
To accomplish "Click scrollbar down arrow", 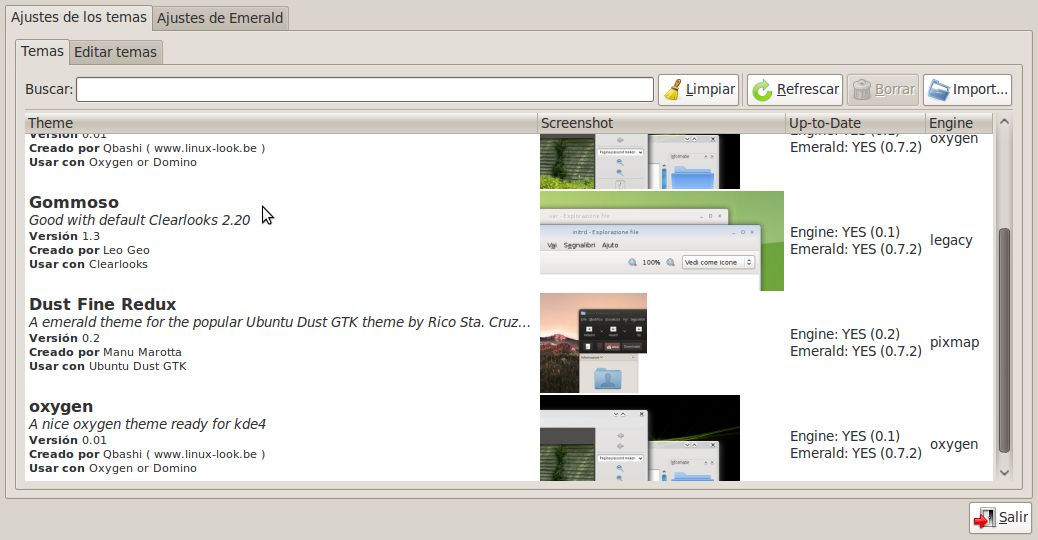I will 1004,472.
